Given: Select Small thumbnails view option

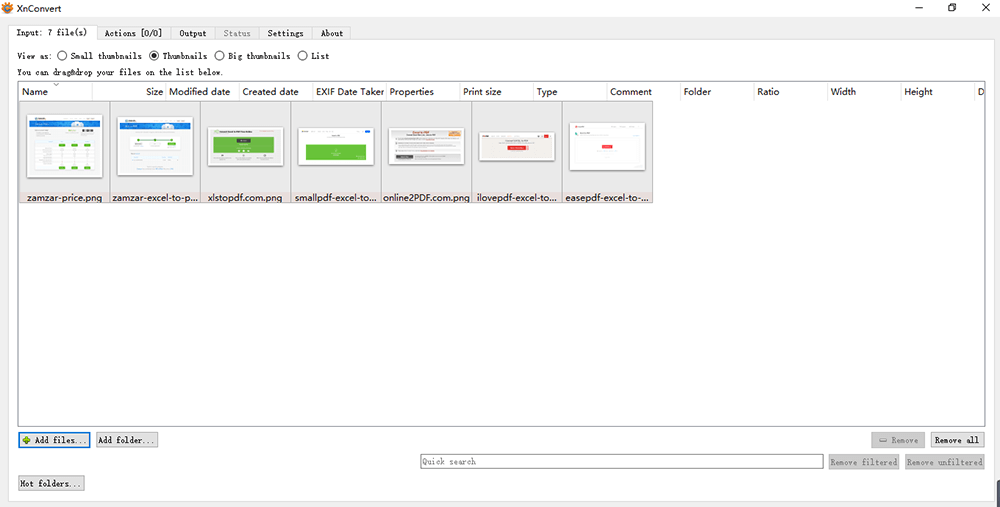Looking at the screenshot, I should coord(63,56).
